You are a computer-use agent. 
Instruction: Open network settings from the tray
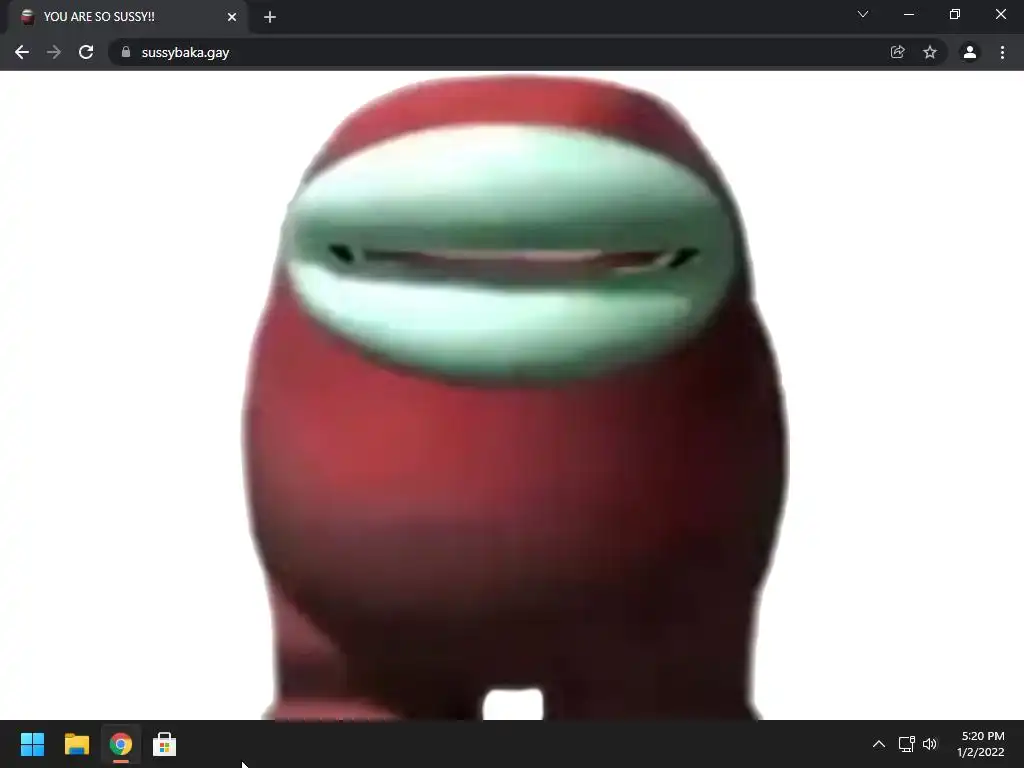pyautogui.click(x=906, y=744)
